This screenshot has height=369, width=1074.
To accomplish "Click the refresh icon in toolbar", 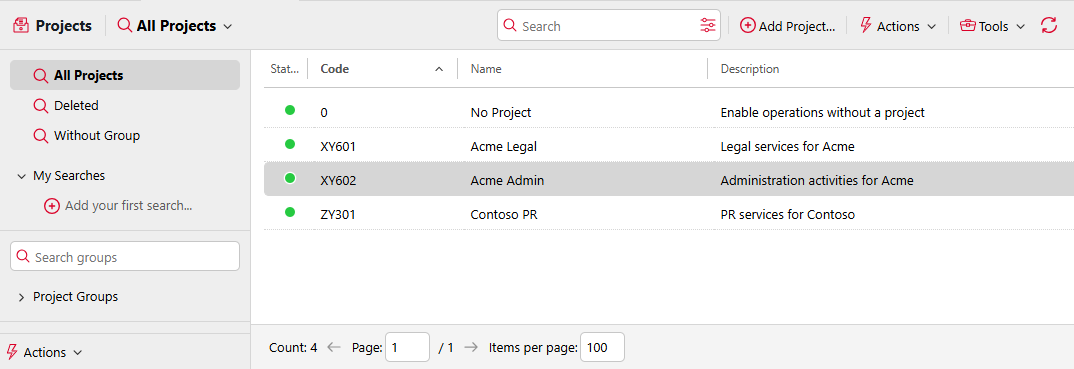I will click(x=1049, y=26).
